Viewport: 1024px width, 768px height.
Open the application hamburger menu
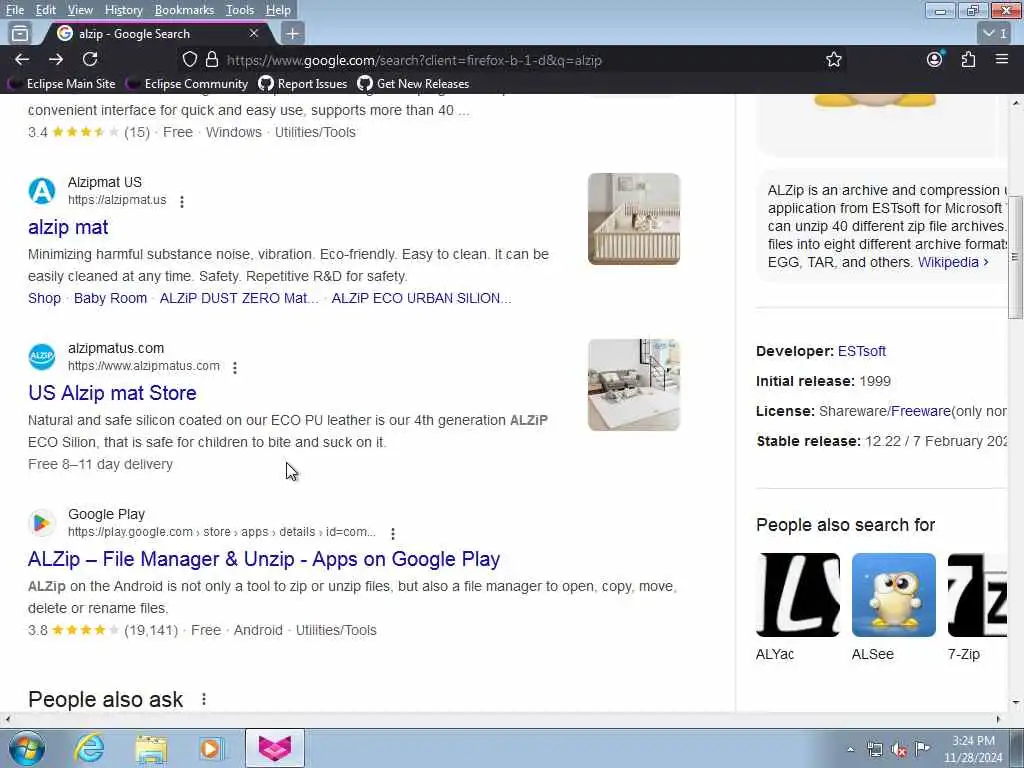coord(1002,59)
